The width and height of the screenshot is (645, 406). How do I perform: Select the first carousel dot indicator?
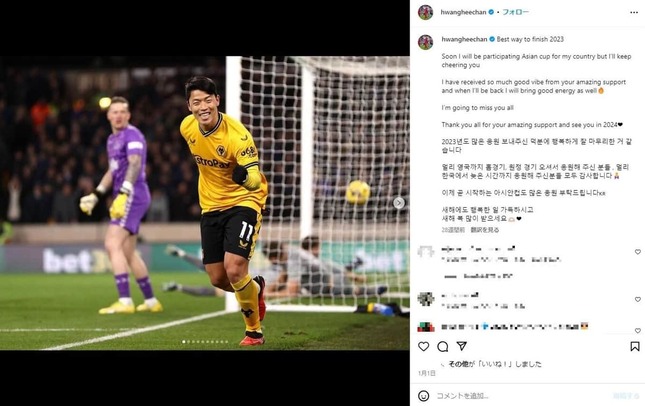pyautogui.click(x=183, y=342)
